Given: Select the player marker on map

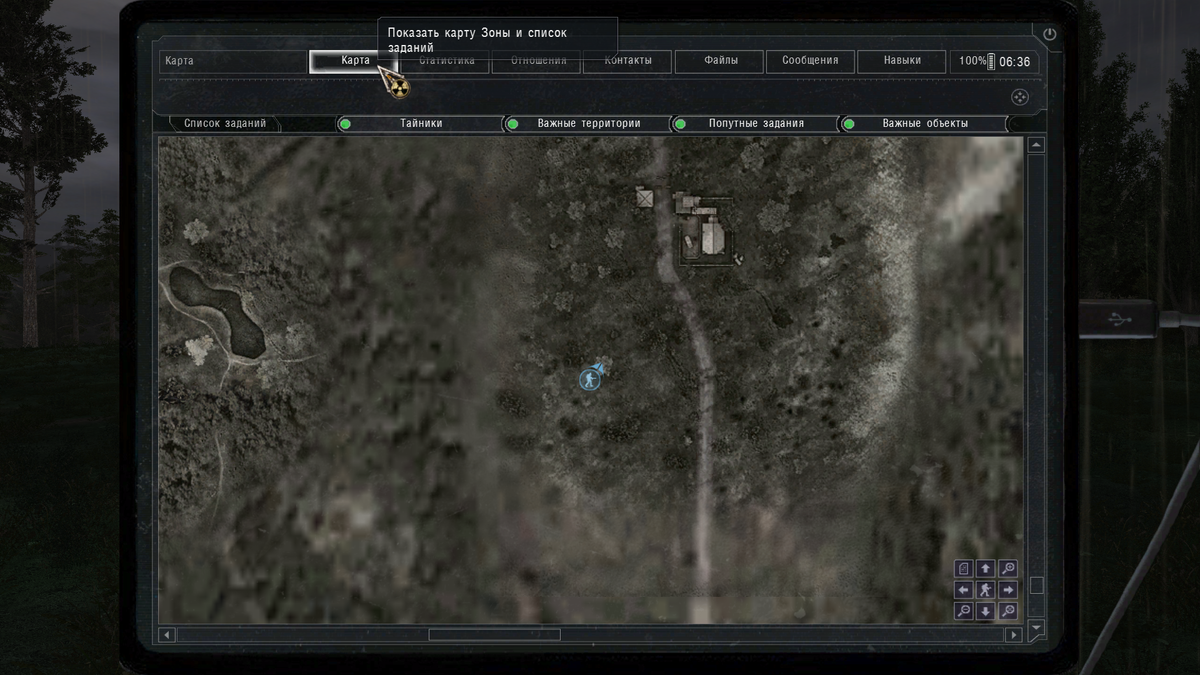Looking at the screenshot, I should coord(590,379).
